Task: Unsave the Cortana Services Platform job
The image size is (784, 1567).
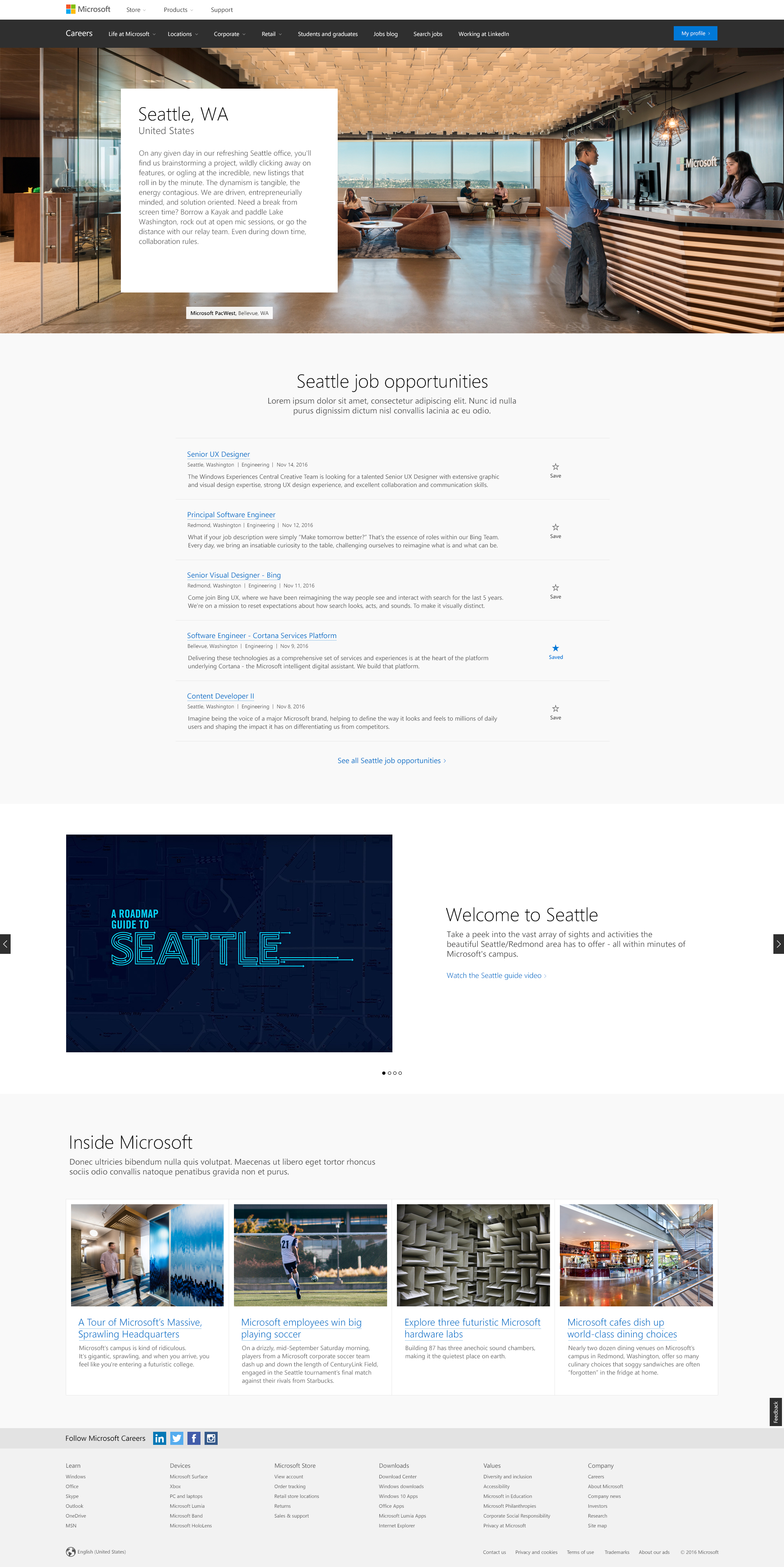Action: (555, 648)
